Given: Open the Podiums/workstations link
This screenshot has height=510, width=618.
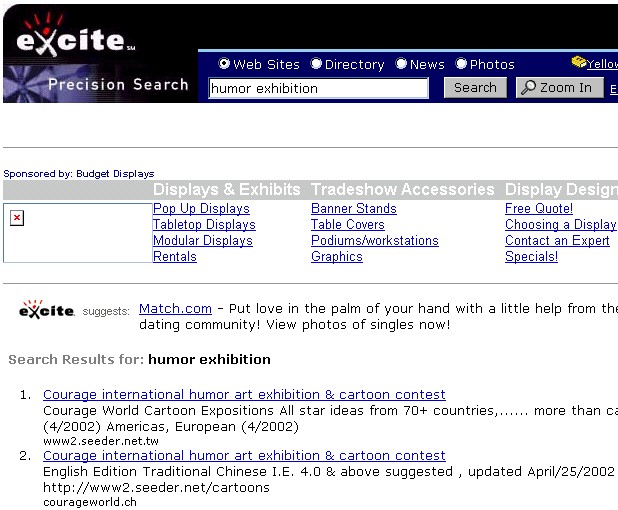Looking at the screenshot, I should [375, 240].
